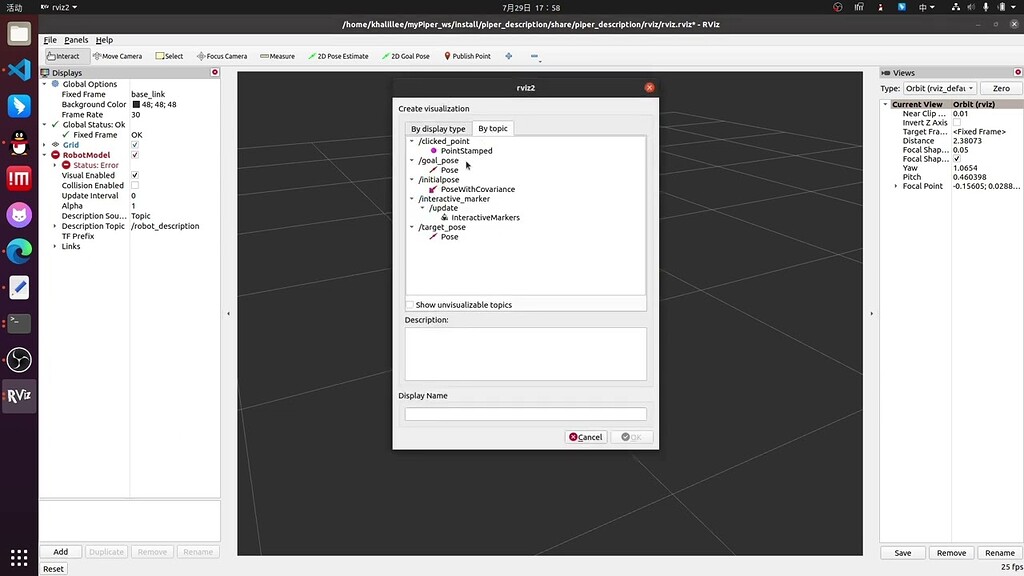Check Show unvisualizable topics
Image resolution: width=1024 pixels, height=576 pixels.
[410, 304]
